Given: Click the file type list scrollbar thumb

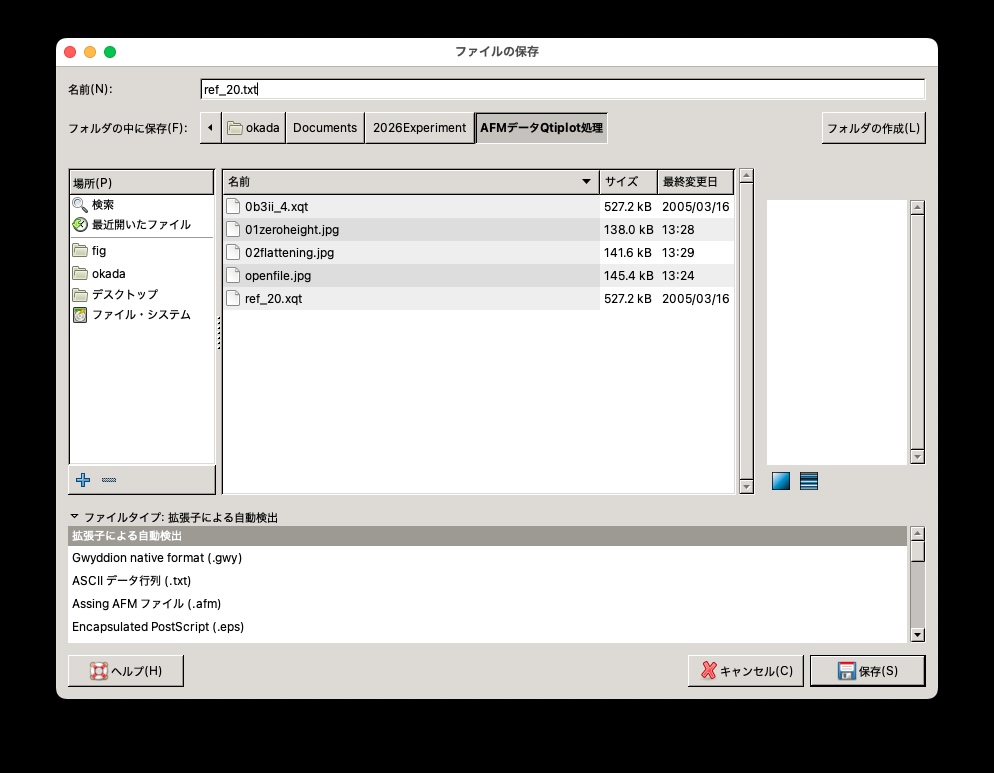Looking at the screenshot, I should 917,551.
